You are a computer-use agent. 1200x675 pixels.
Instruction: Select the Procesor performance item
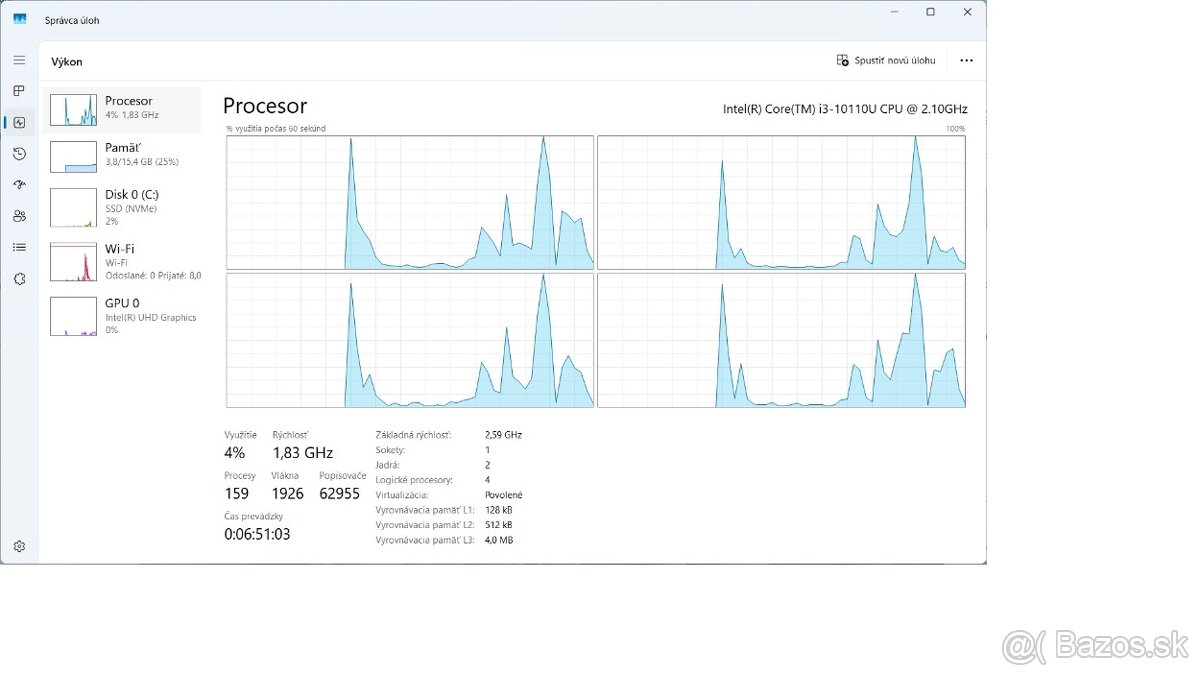pyautogui.click(x=122, y=109)
